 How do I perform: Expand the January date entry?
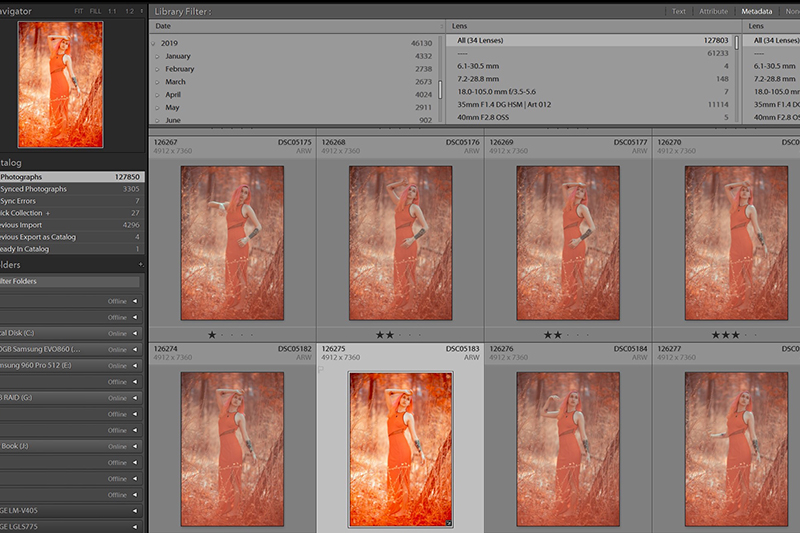click(157, 57)
